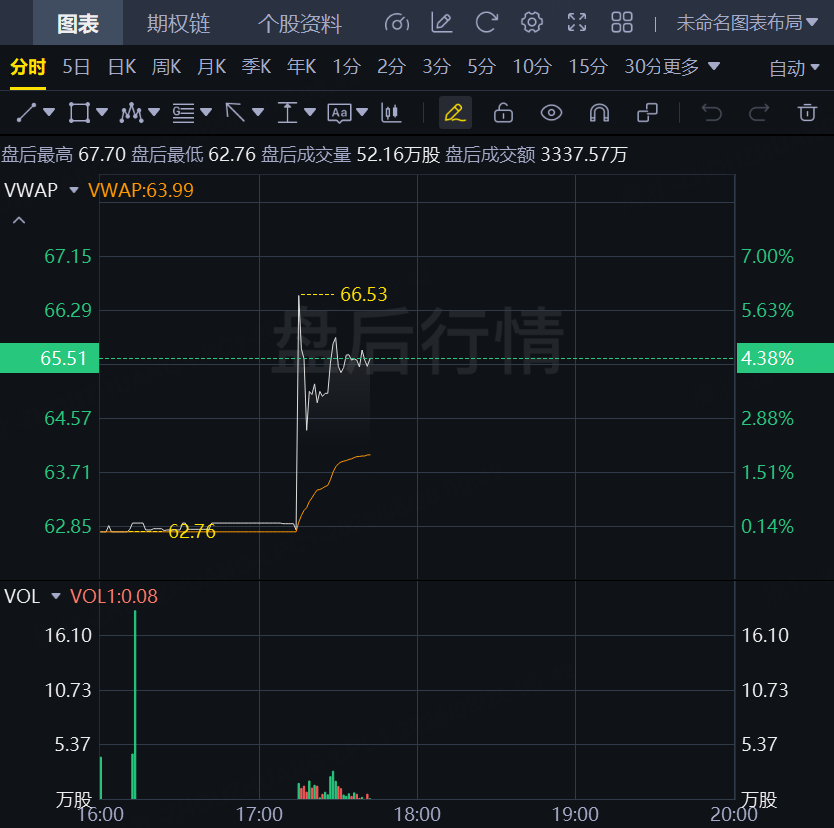Select the wave pattern drawing tool

click(x=131, y=113)
